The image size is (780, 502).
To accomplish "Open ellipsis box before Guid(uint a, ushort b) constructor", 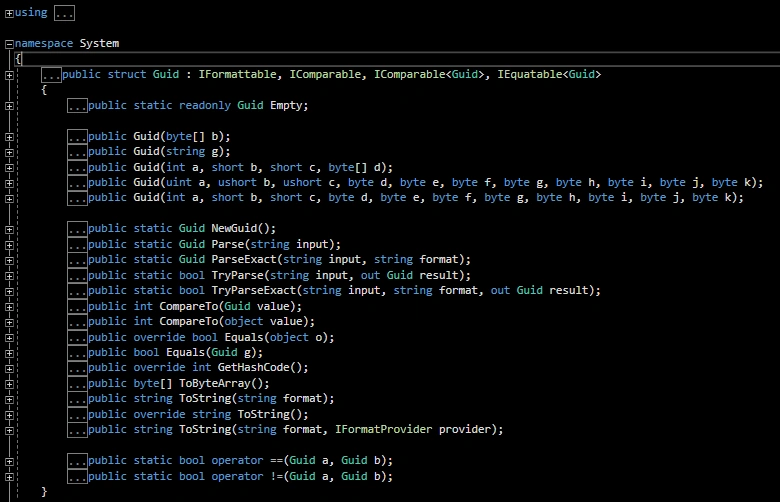I will click(77, 183).
